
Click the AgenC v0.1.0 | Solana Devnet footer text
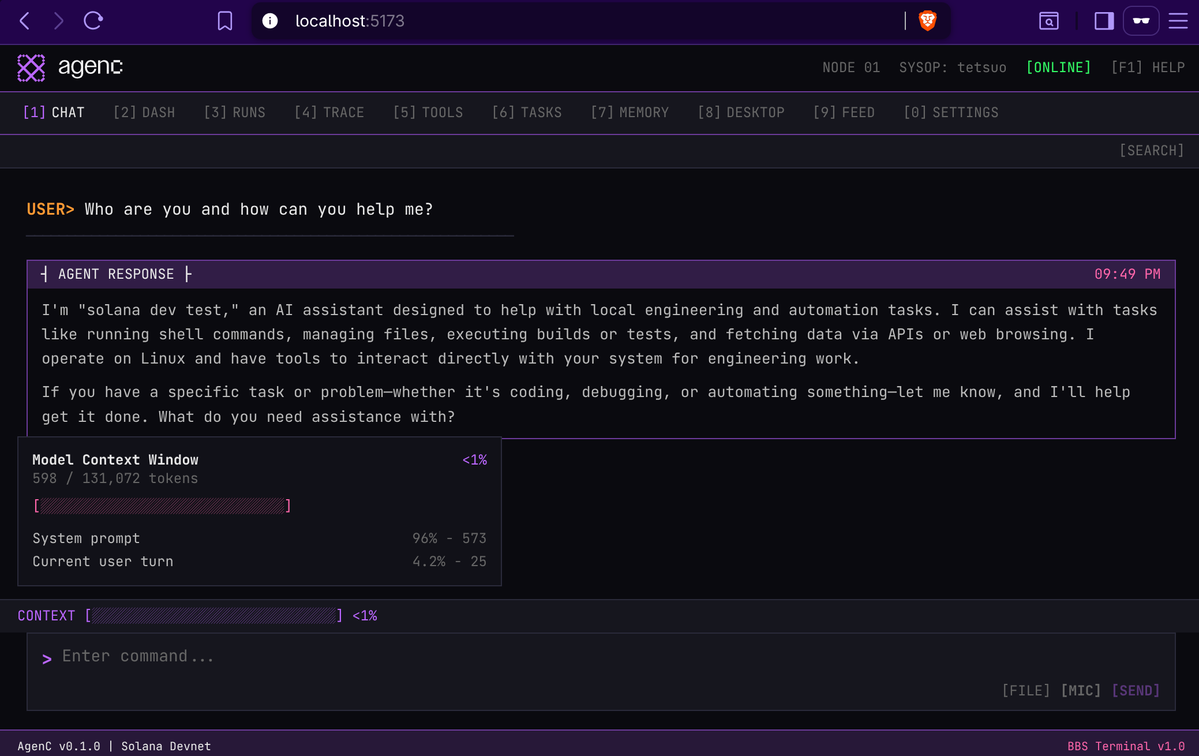(114, 746)
